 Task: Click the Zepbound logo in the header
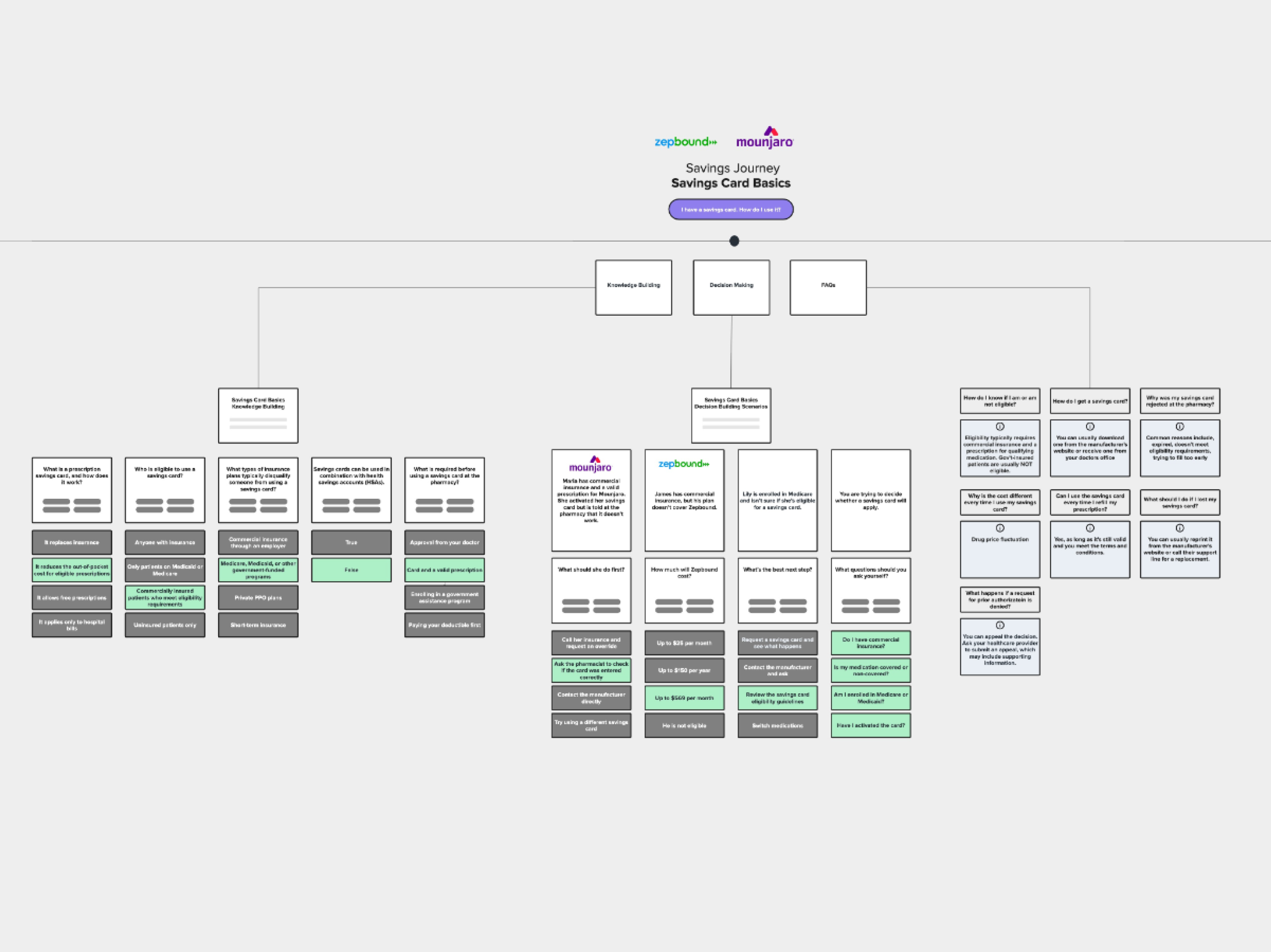click(686, 142)
